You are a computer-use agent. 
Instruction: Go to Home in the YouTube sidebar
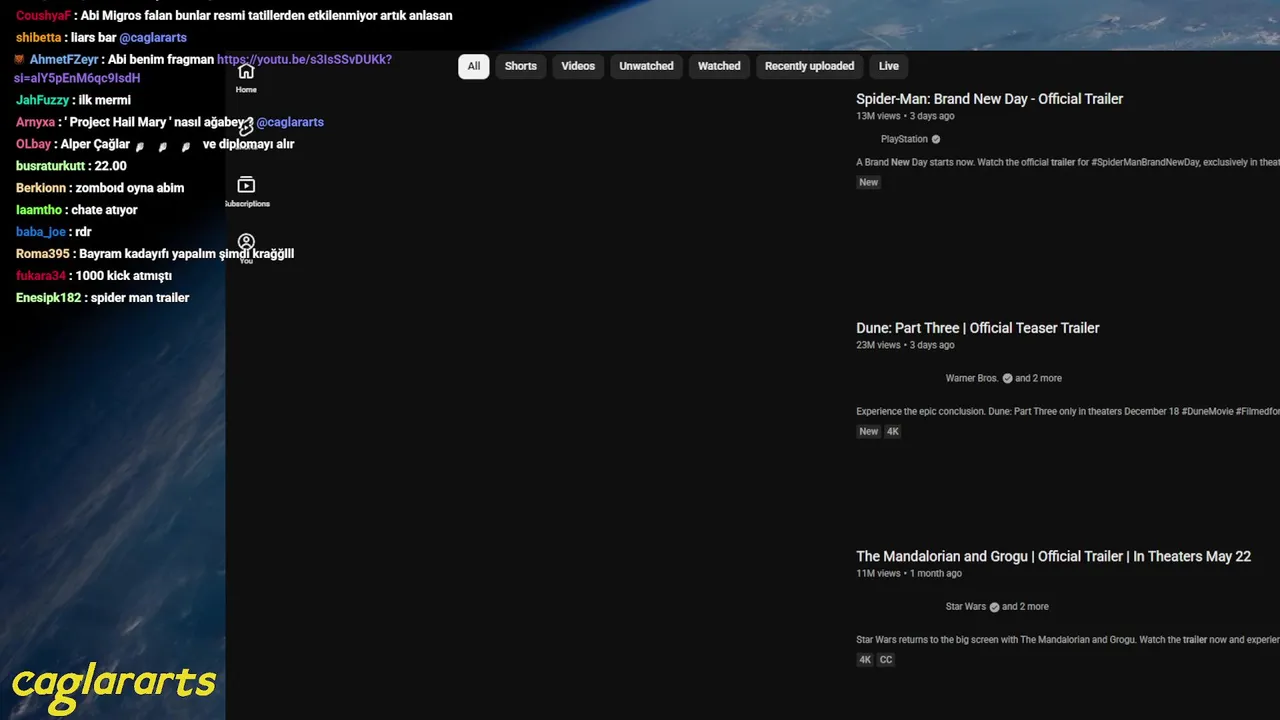pyautogui.click(x=246, y=77)
